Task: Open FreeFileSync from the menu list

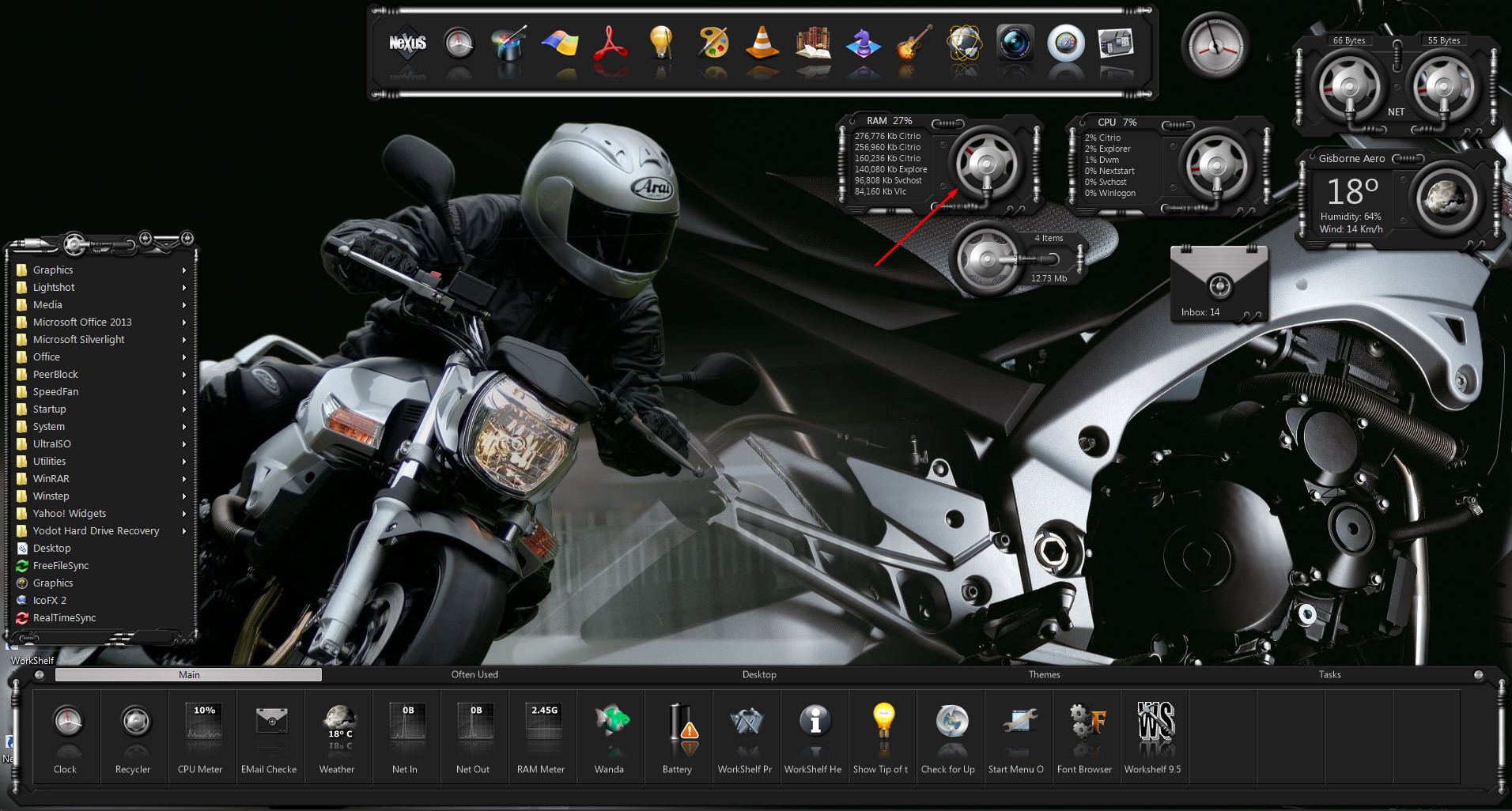Action: click(x=61, y=566)
